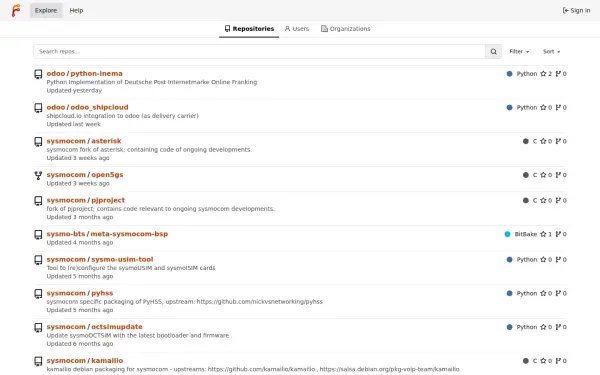The width and height of the screenshot is (600, 375).
Task: Open the meta-sysmocom-bsp repository
Action: pos(129,234)
